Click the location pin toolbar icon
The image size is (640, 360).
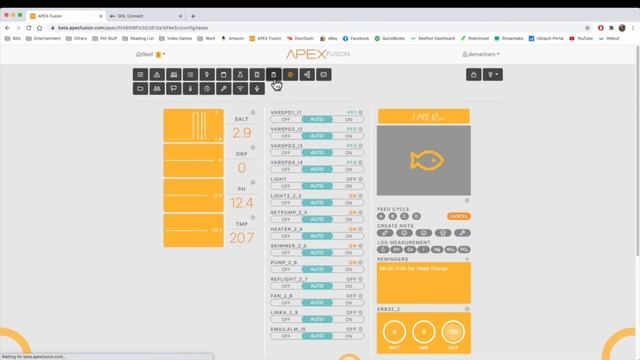pyautogui.click(x=207, y=75)
